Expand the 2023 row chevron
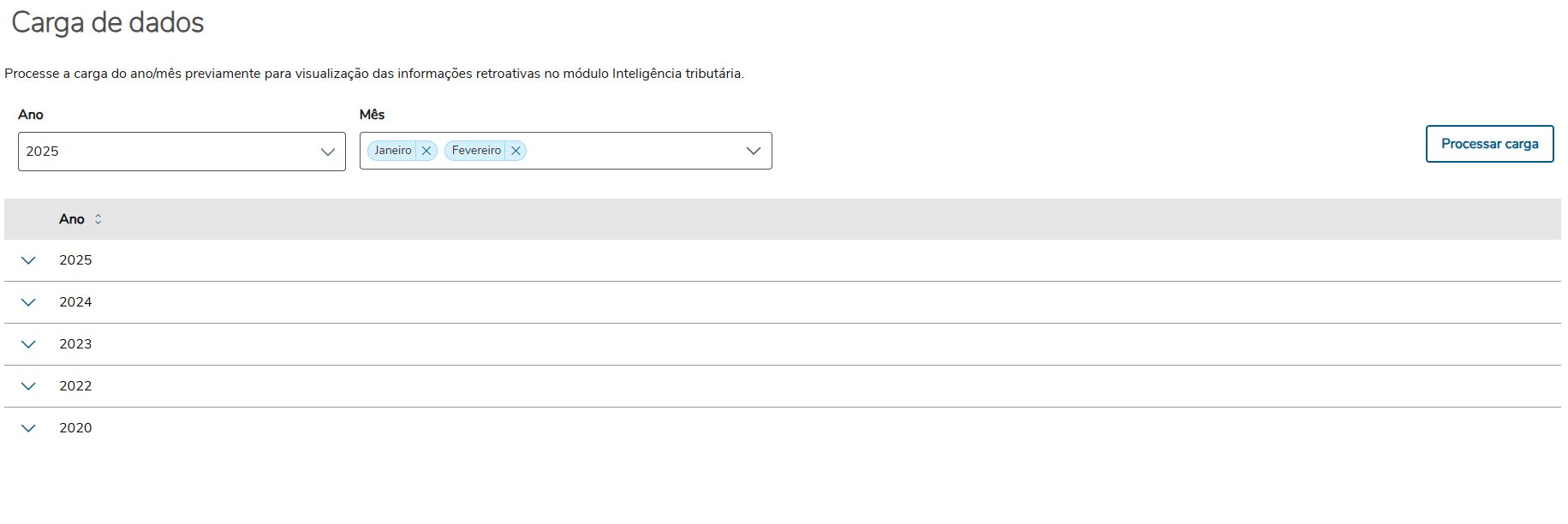The height and width of the screenshot is (524, 1568). [x=28, y=344]
